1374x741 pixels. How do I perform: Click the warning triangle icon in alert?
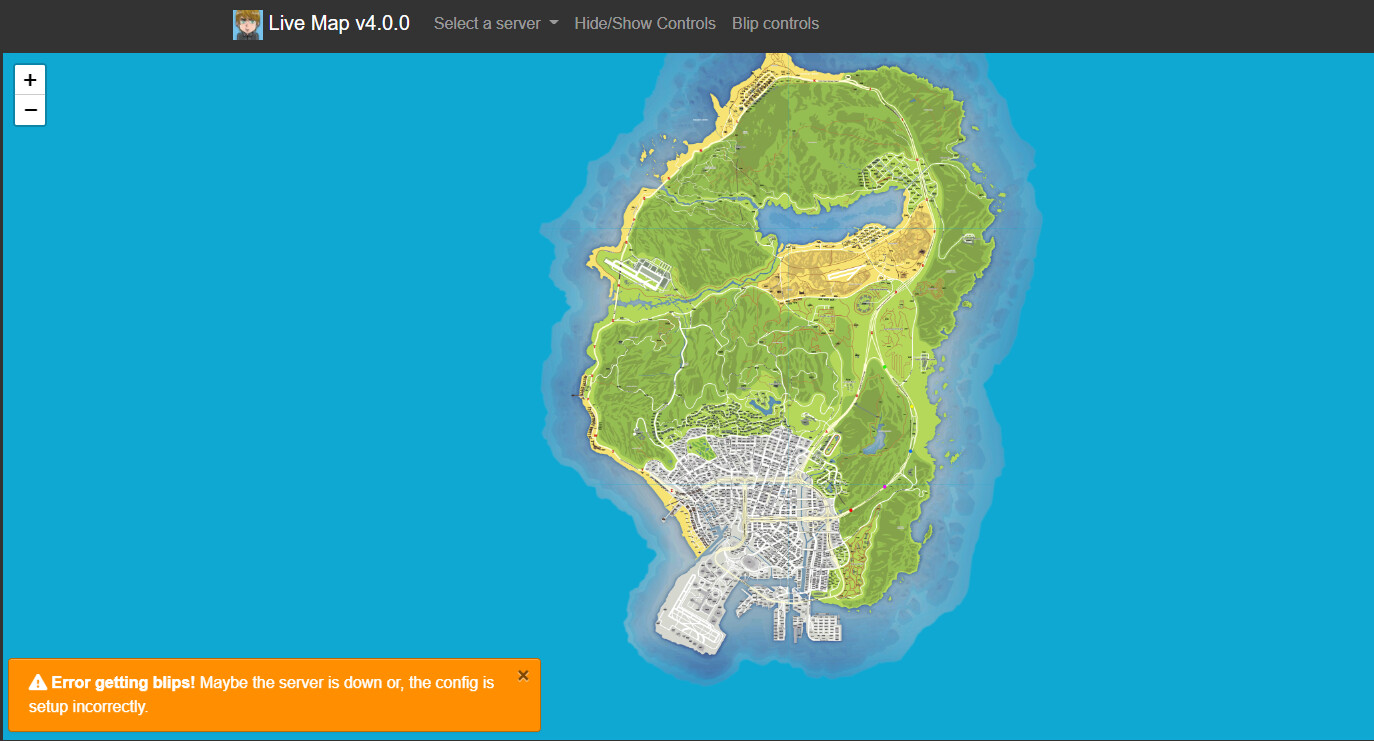tap(38, 683)
